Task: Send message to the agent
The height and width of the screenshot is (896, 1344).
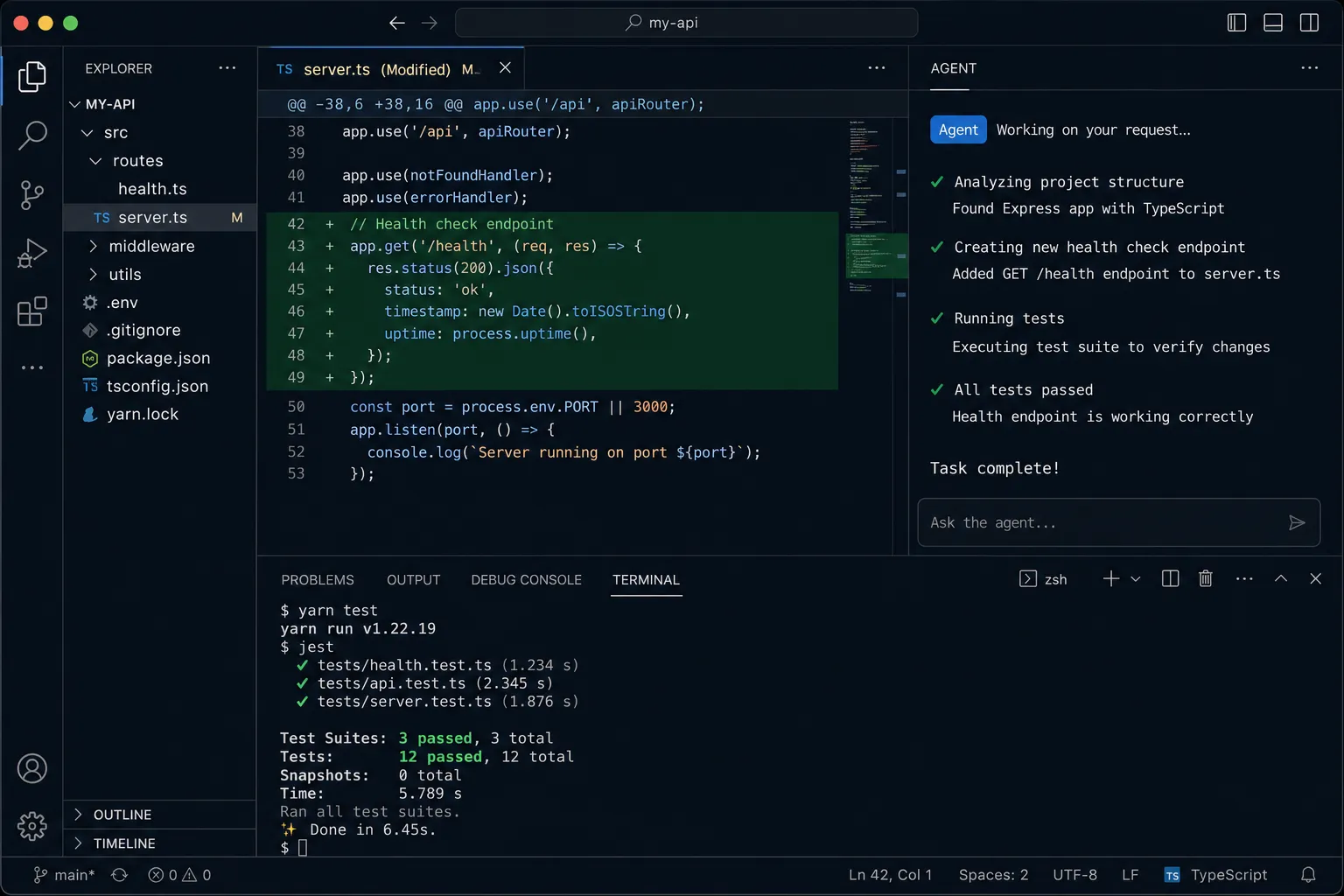Action: 1297,522
